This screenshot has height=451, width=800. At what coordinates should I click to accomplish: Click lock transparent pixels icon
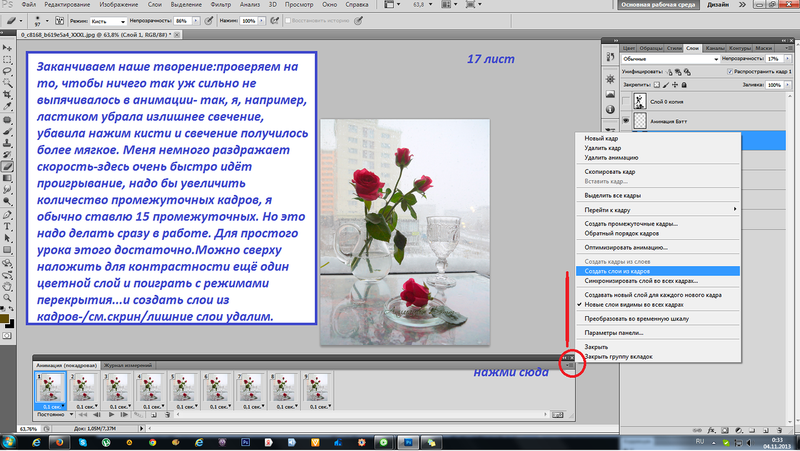coord(657,85)
